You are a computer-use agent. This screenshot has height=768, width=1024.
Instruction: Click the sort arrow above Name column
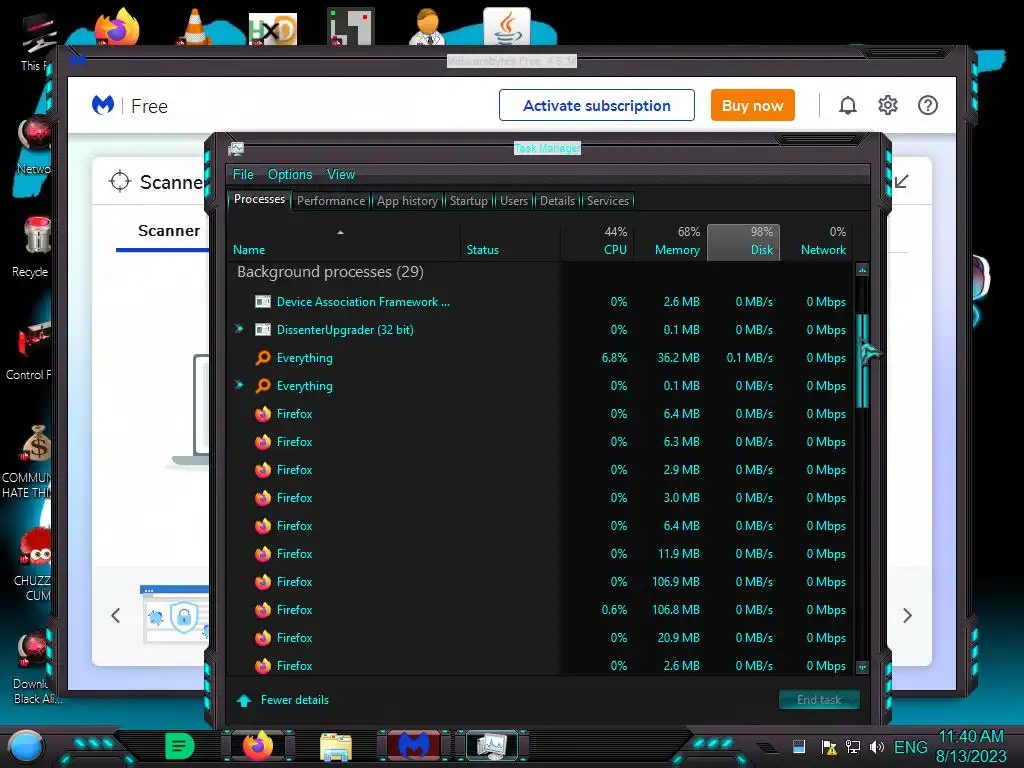pyautogui.click(x=340, y=232)
